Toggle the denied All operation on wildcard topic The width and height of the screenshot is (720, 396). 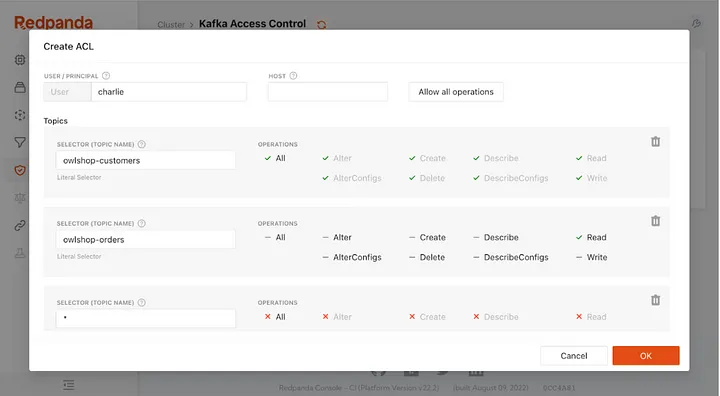click(275, 317)
